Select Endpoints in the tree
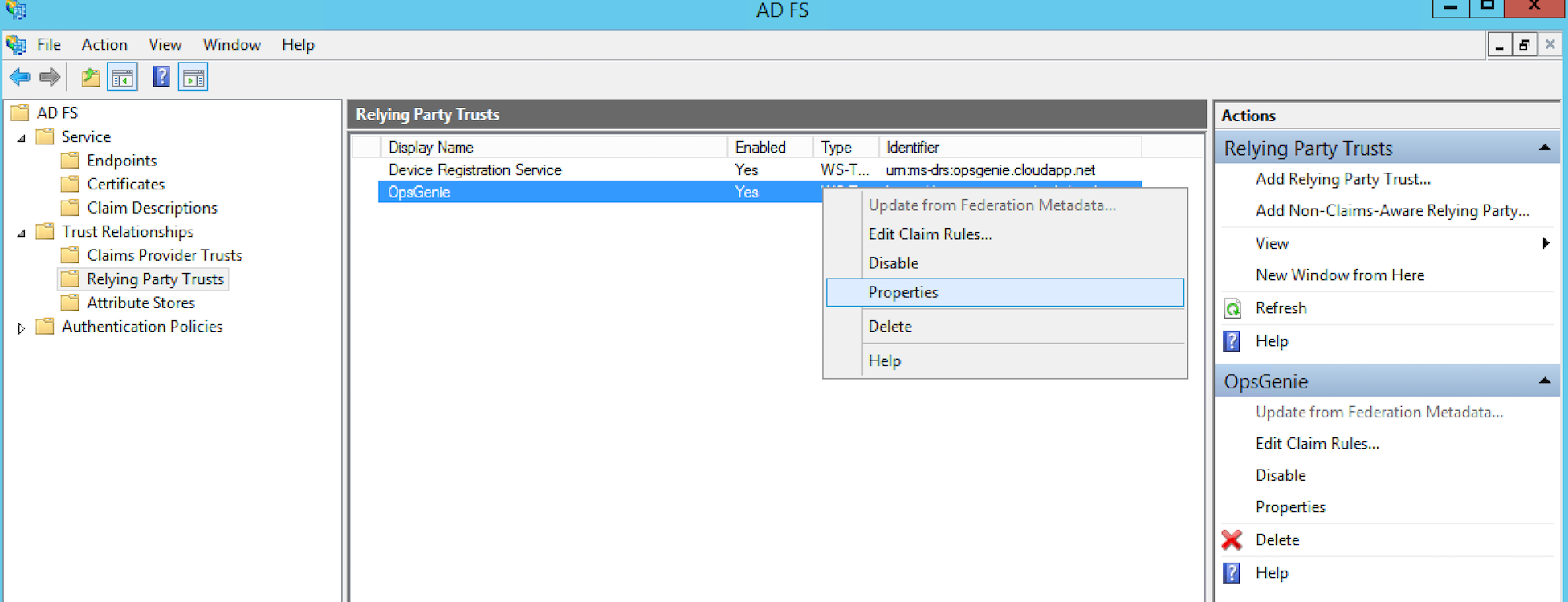The height and width of the screenshot is (602, 1568). click(x=122, y=161)
